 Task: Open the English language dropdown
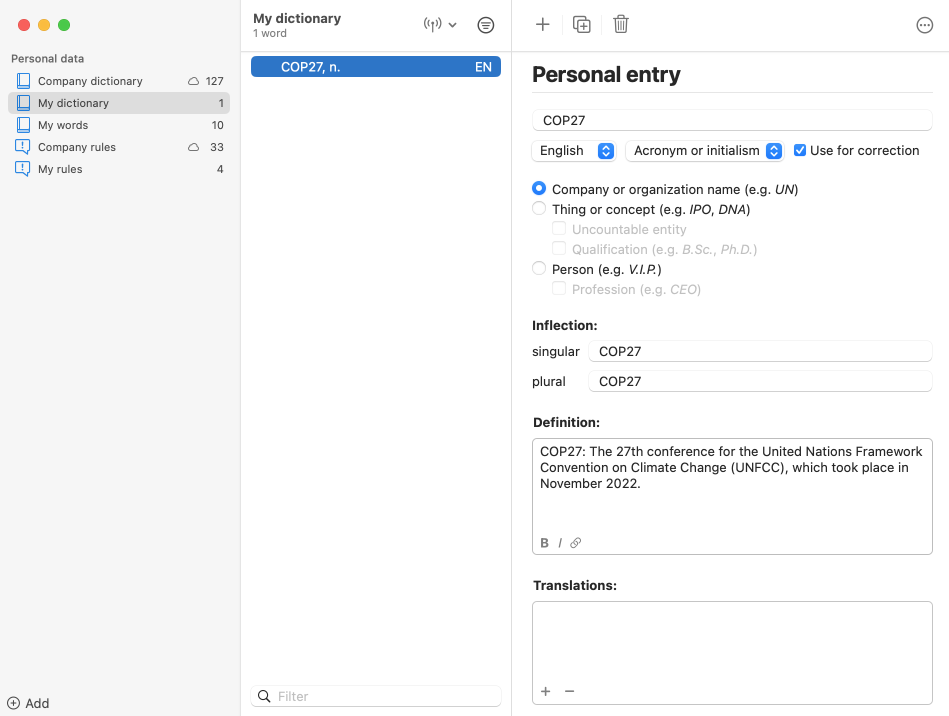pyautogui.click(x=574, y=151)
